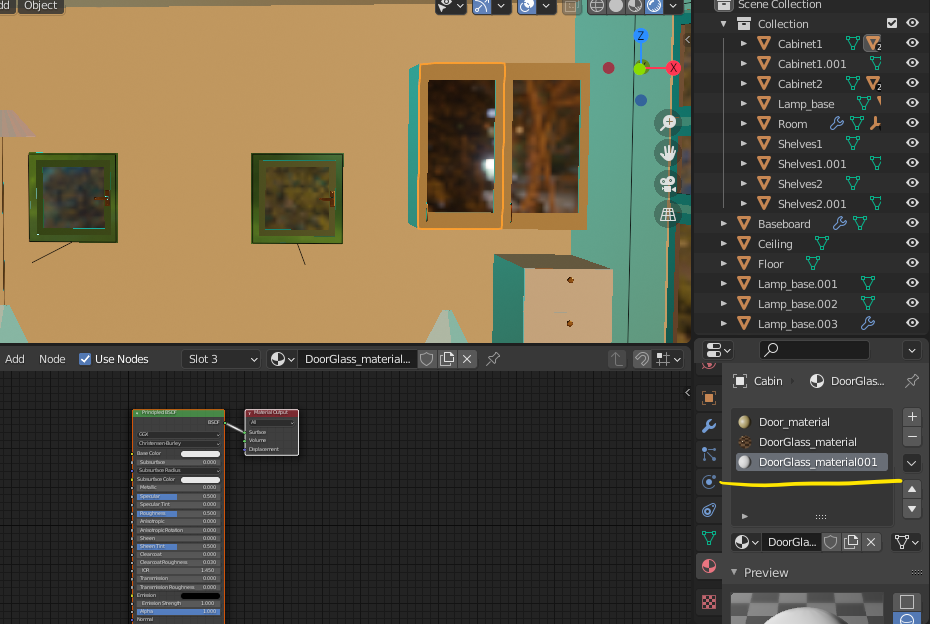The image size is (930, 624).
Task: Open the Object menu in viewport
Action: 40,5
